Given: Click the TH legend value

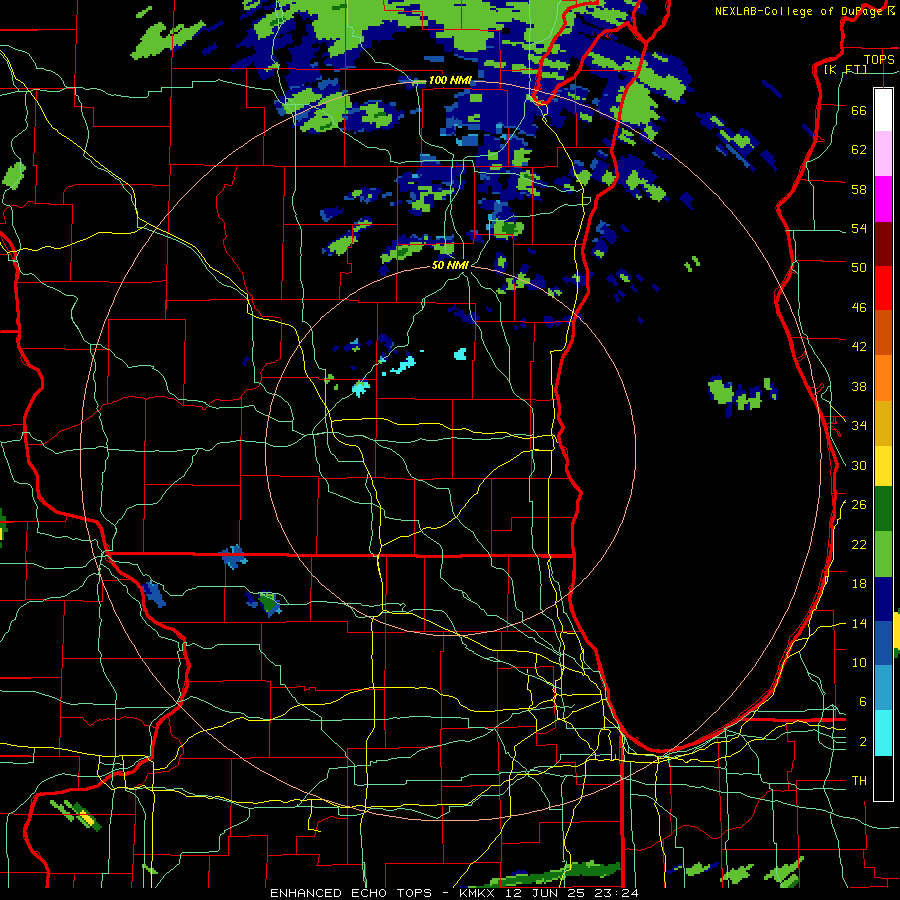Looking at the screenshot, I should point(859,781).
